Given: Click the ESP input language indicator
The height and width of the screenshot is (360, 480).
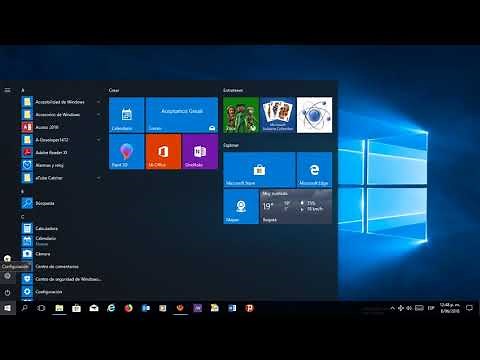Looking at the screenshot, I should (x=431, y=308).
